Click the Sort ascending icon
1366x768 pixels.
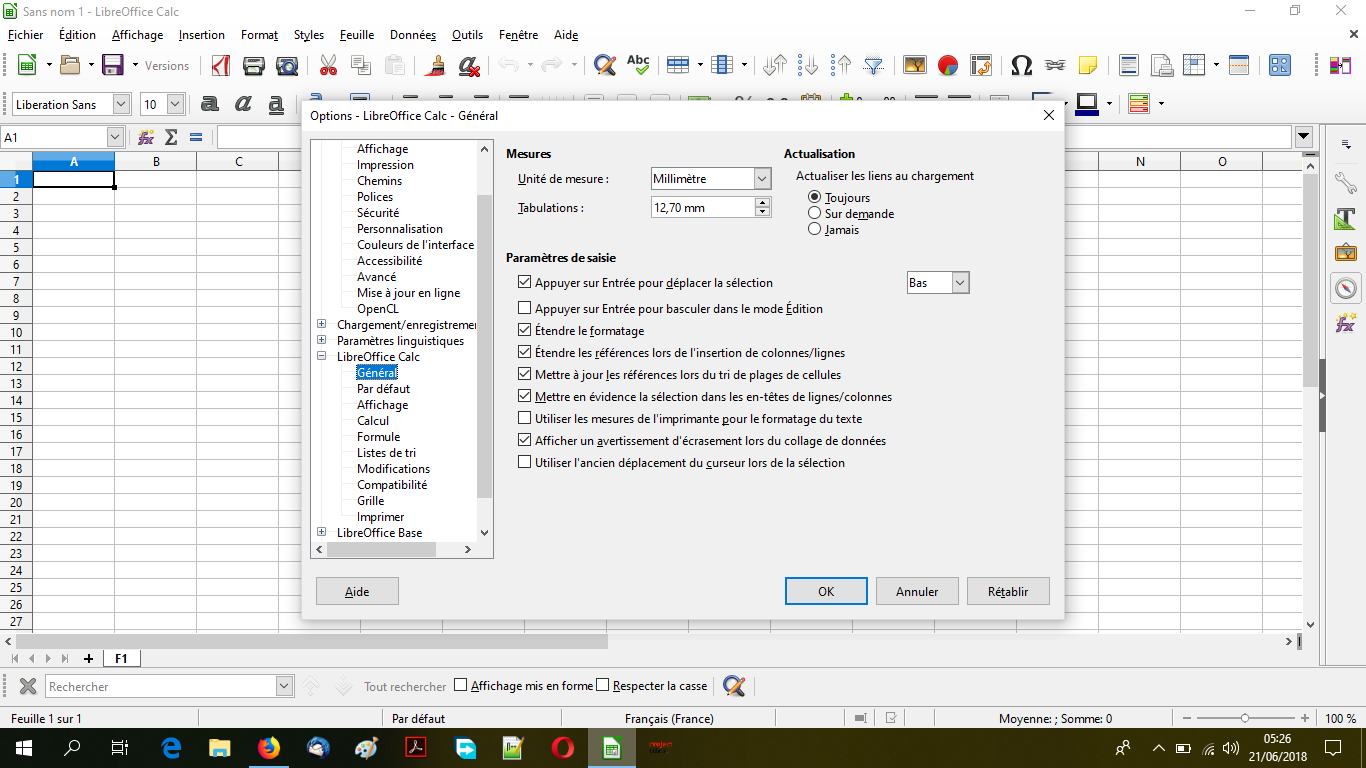(x=808, y=65)
